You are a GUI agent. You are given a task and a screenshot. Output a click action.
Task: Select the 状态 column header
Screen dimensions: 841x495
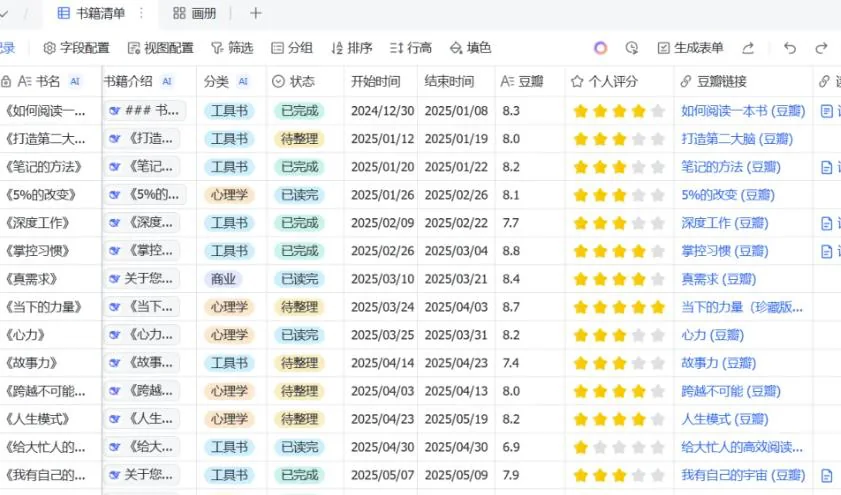pyautogui.click(x=305, y=82)
